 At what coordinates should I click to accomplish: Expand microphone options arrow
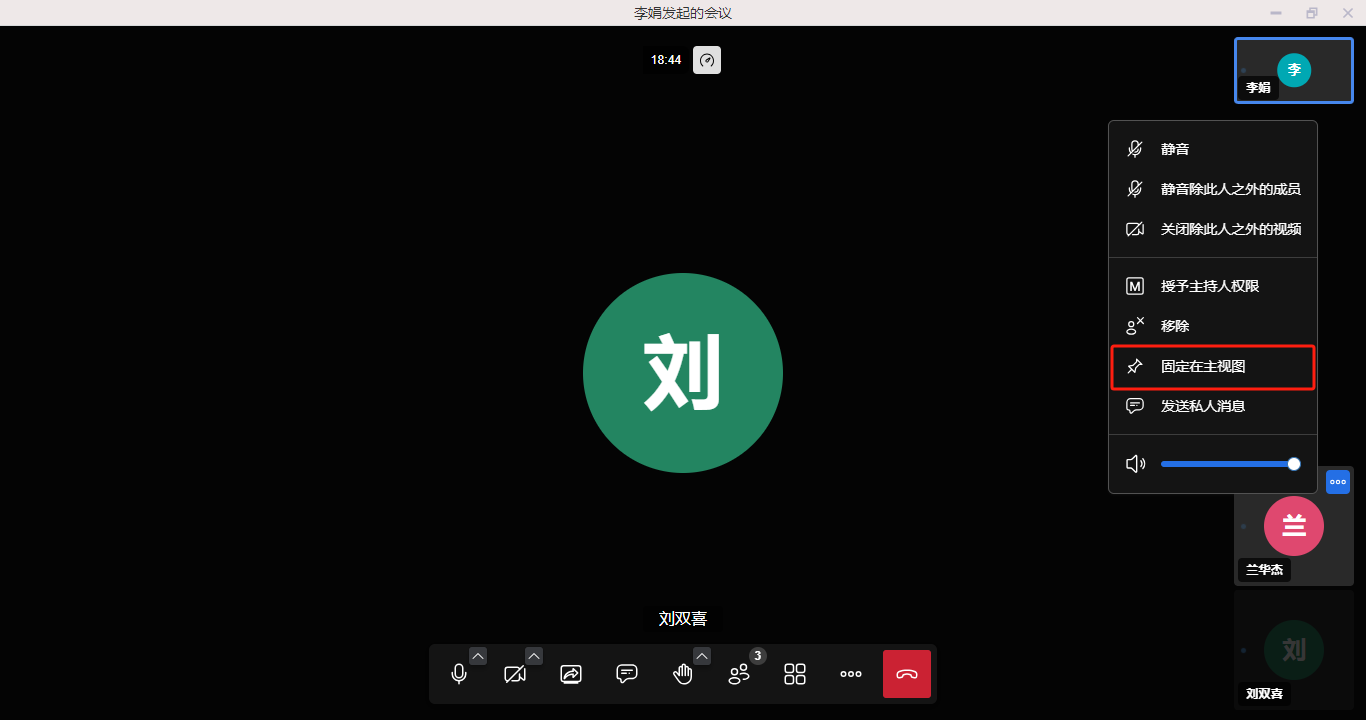pos(478,656)
